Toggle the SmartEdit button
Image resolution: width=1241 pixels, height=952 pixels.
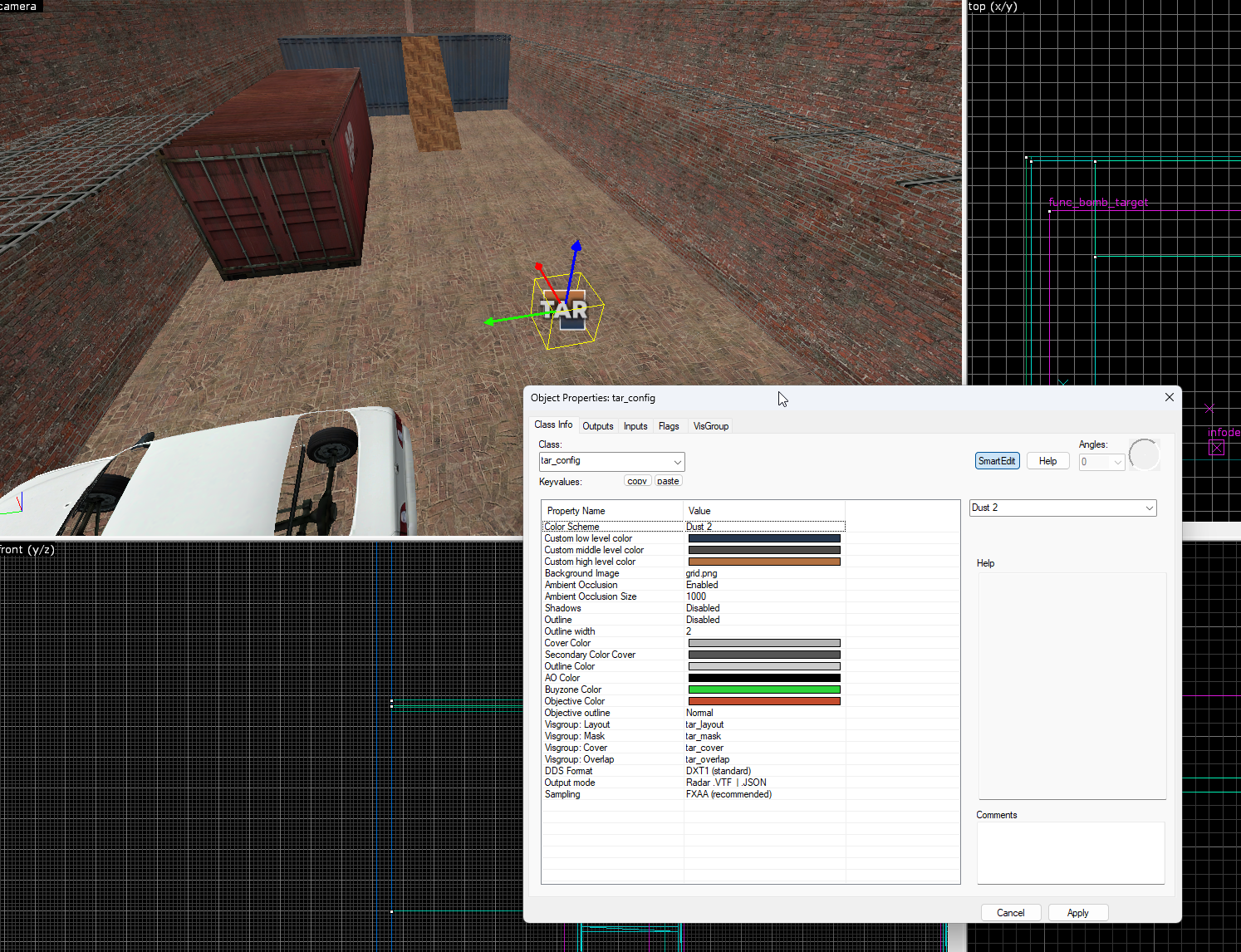click(997, 461)
